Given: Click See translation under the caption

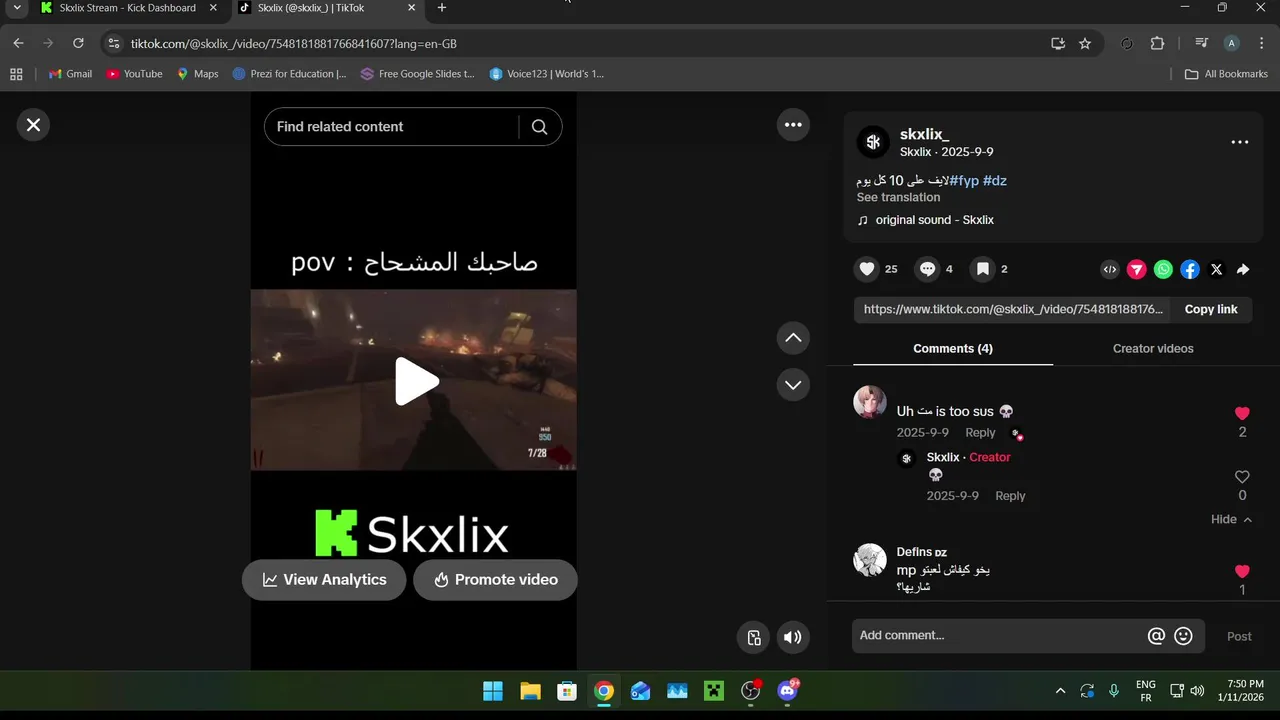Looking at the screenshot, I should [898, 197].
